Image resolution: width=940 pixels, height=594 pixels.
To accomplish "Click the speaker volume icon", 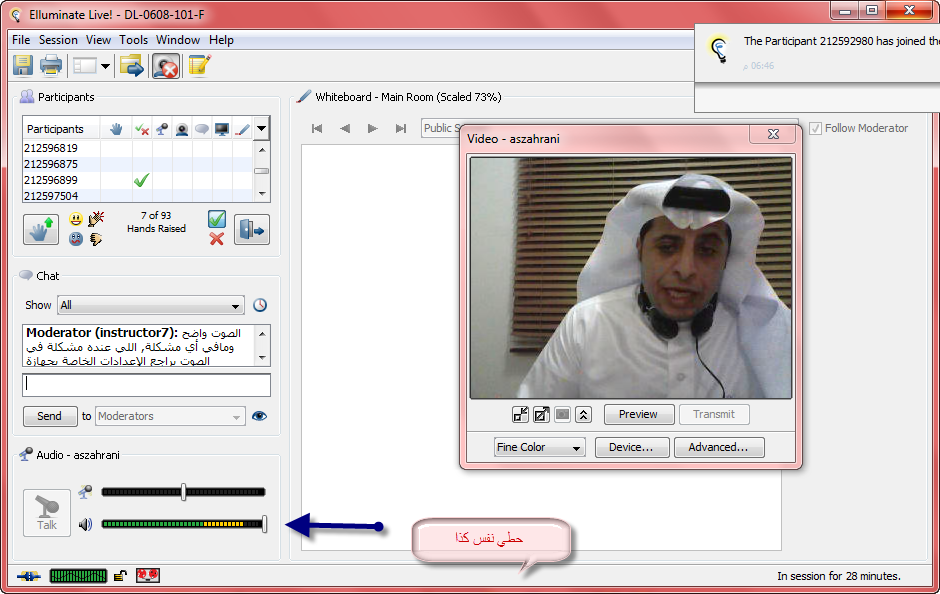I will [85, 524].
